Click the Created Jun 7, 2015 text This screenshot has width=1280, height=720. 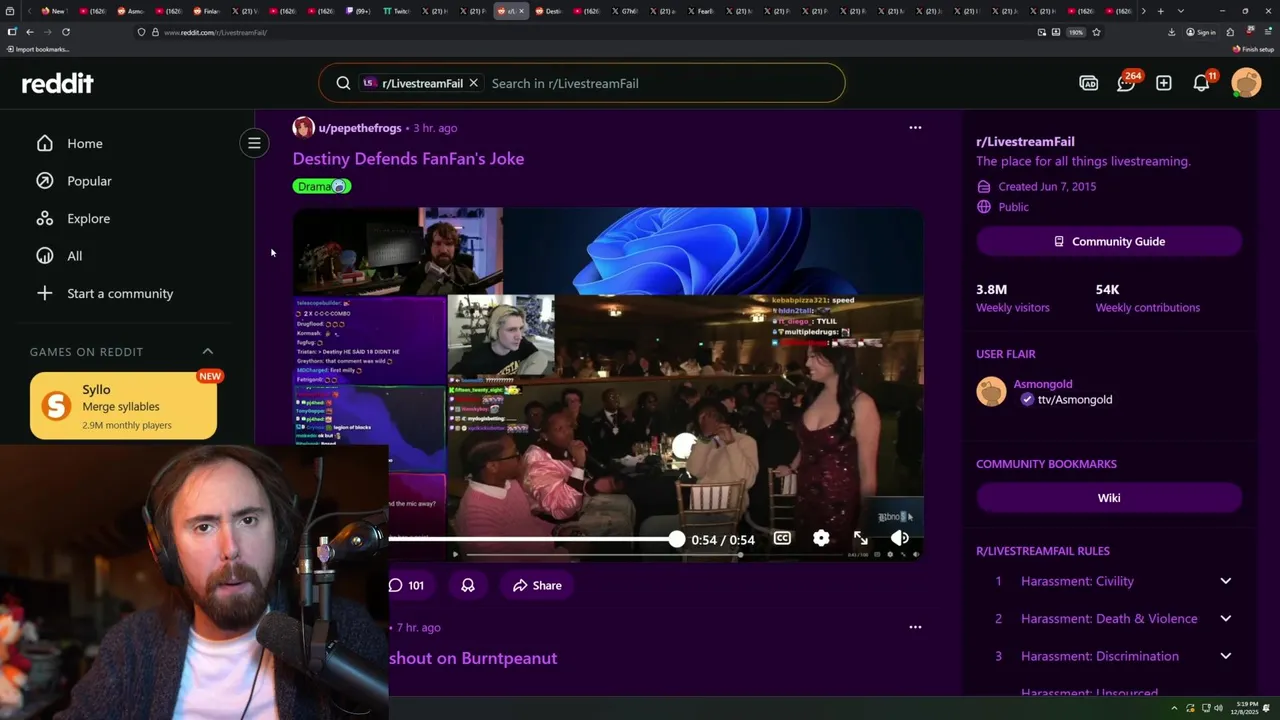(1047, 186)
